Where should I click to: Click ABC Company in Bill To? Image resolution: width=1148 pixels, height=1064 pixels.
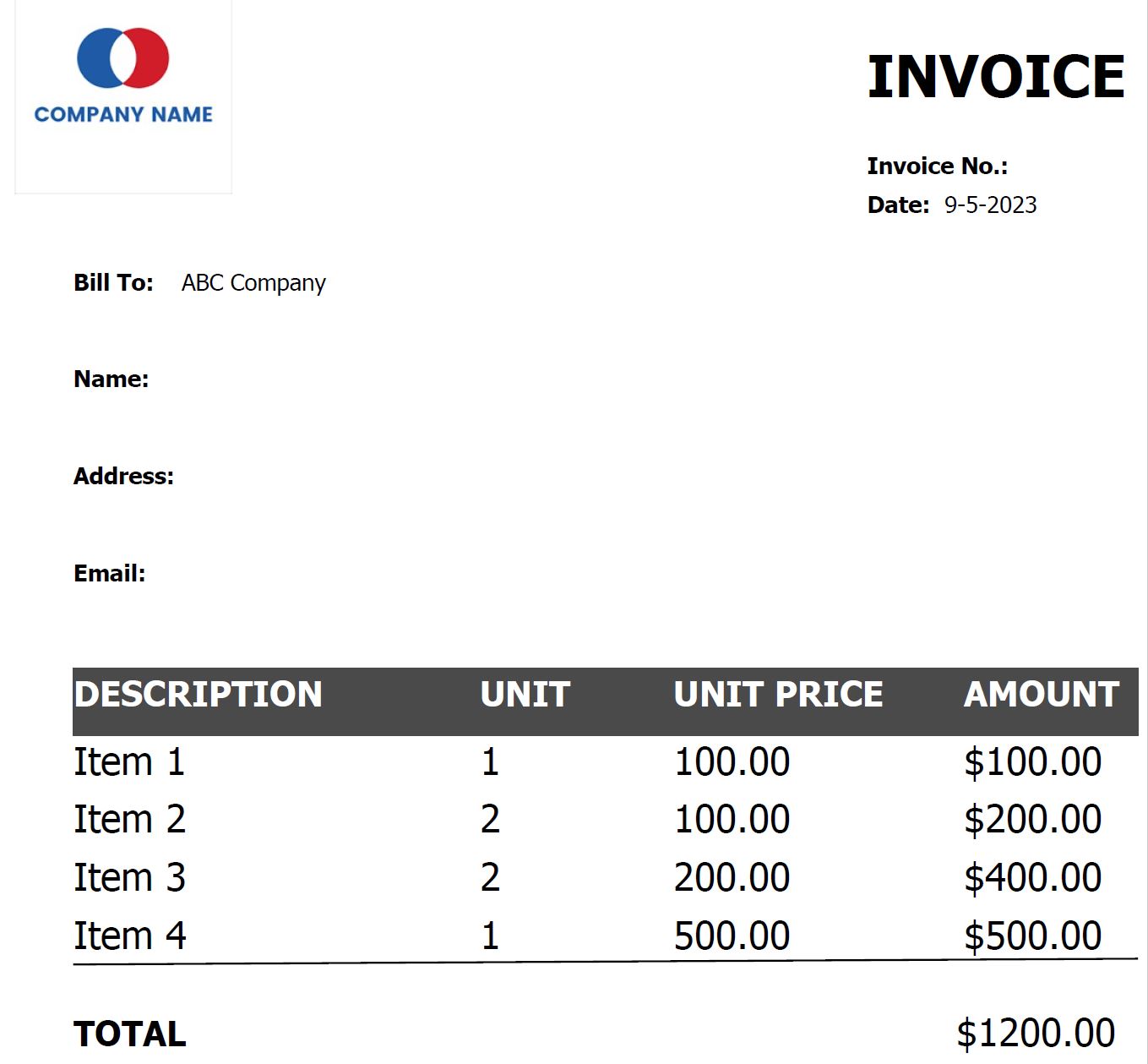(253, 283)
